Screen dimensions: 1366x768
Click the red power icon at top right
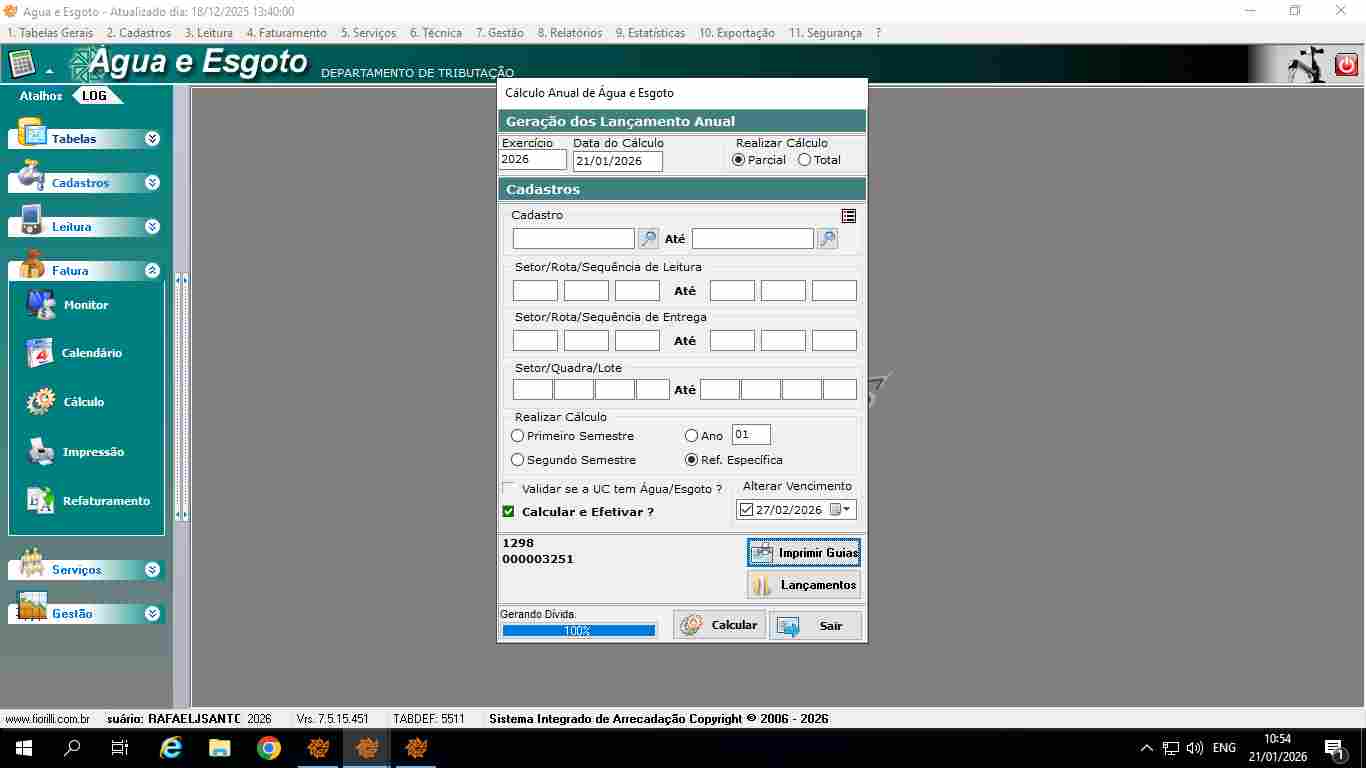[x=1346, y=65]
